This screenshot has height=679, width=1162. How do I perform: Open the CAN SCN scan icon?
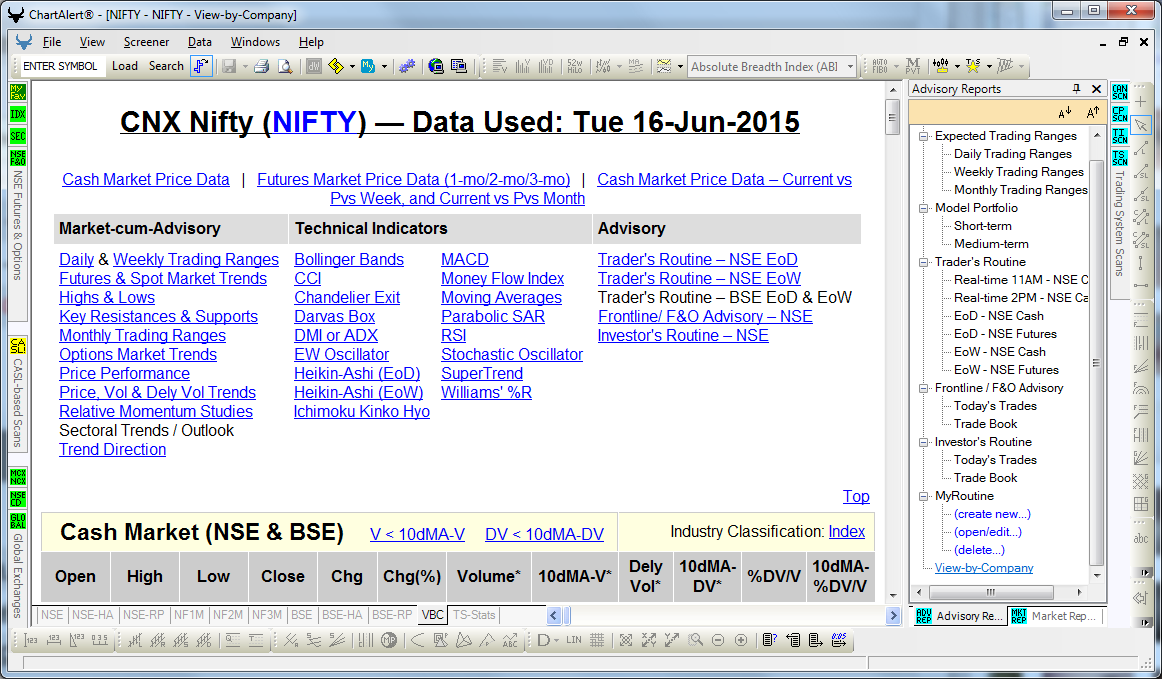[x=1120, y=92]
